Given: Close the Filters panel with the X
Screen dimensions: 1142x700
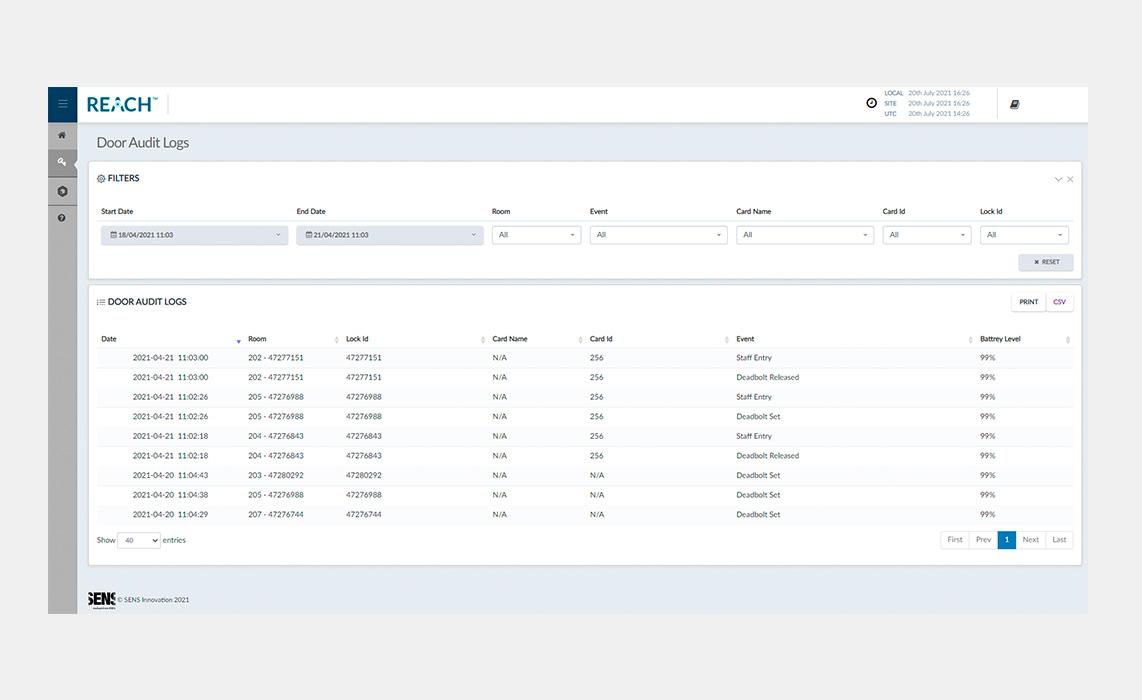Looking at the screenshot, I should point(1070,179).
